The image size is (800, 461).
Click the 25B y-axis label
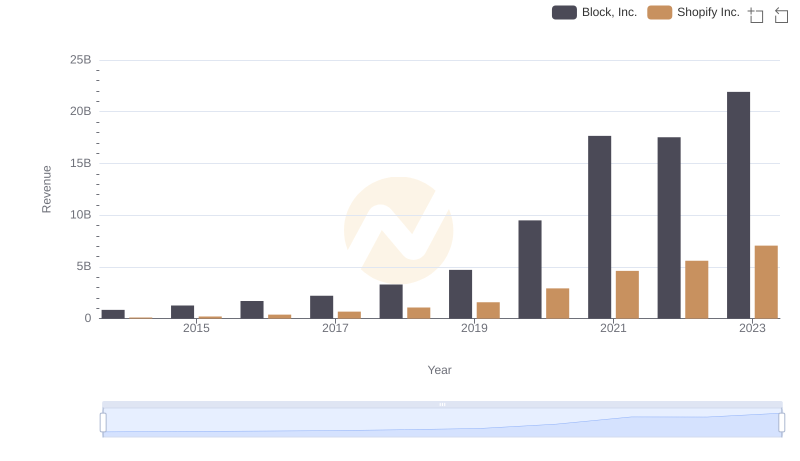pyautogui.click(x=81, y=60)
